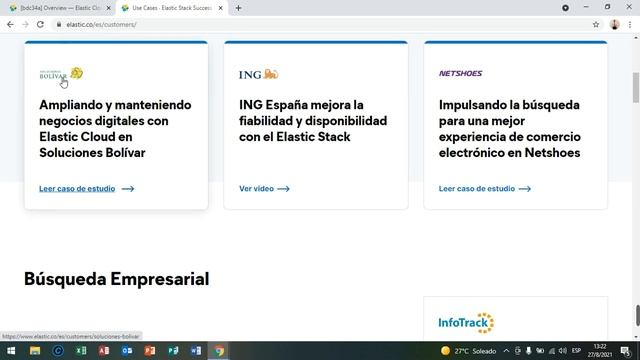Go back to the previous page
This screenshot has width=640, height=360.
pyautogui.click(x=10, y=24)
